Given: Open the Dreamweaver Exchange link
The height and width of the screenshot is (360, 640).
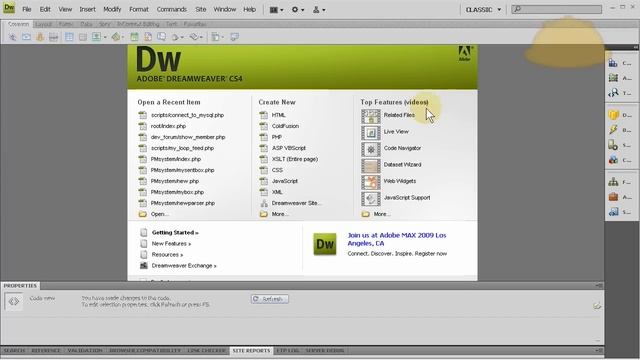Looking at the screenshot, I should click(x=184, y=266).
